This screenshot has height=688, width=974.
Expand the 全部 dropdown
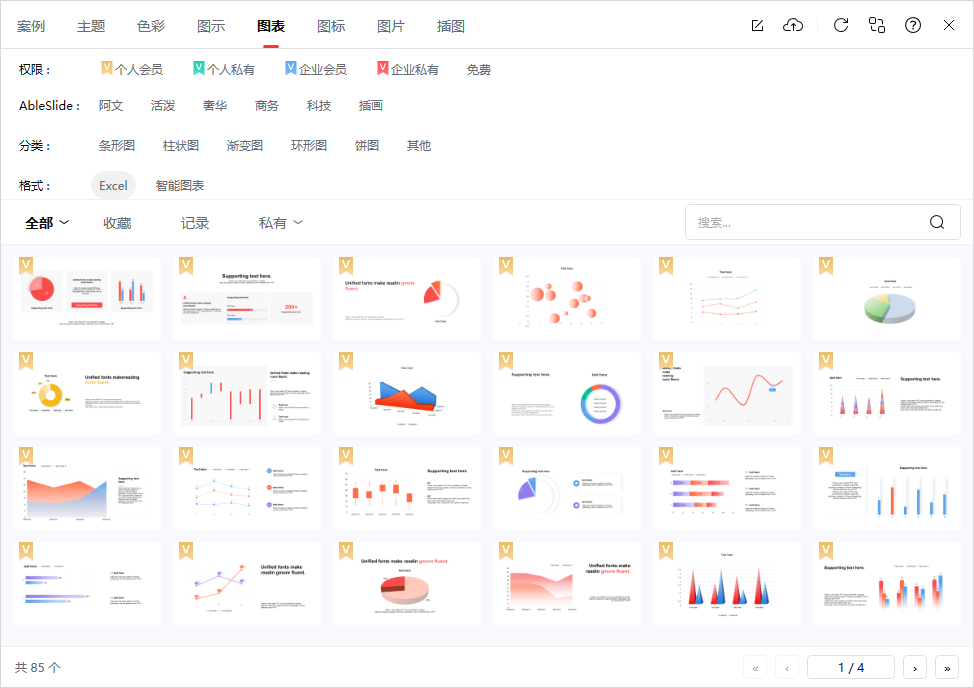pyautogui.click(x=47, y=223)
